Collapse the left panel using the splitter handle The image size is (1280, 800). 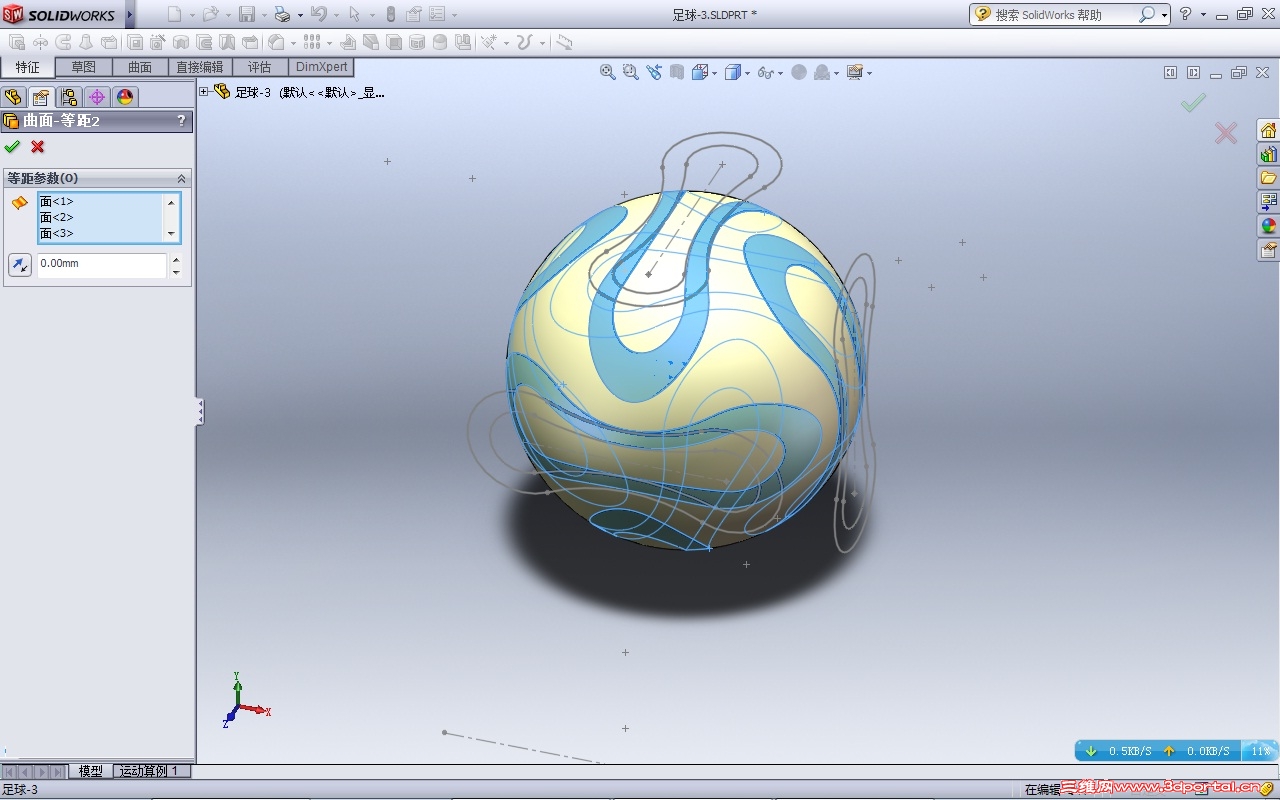click(199, 411)
